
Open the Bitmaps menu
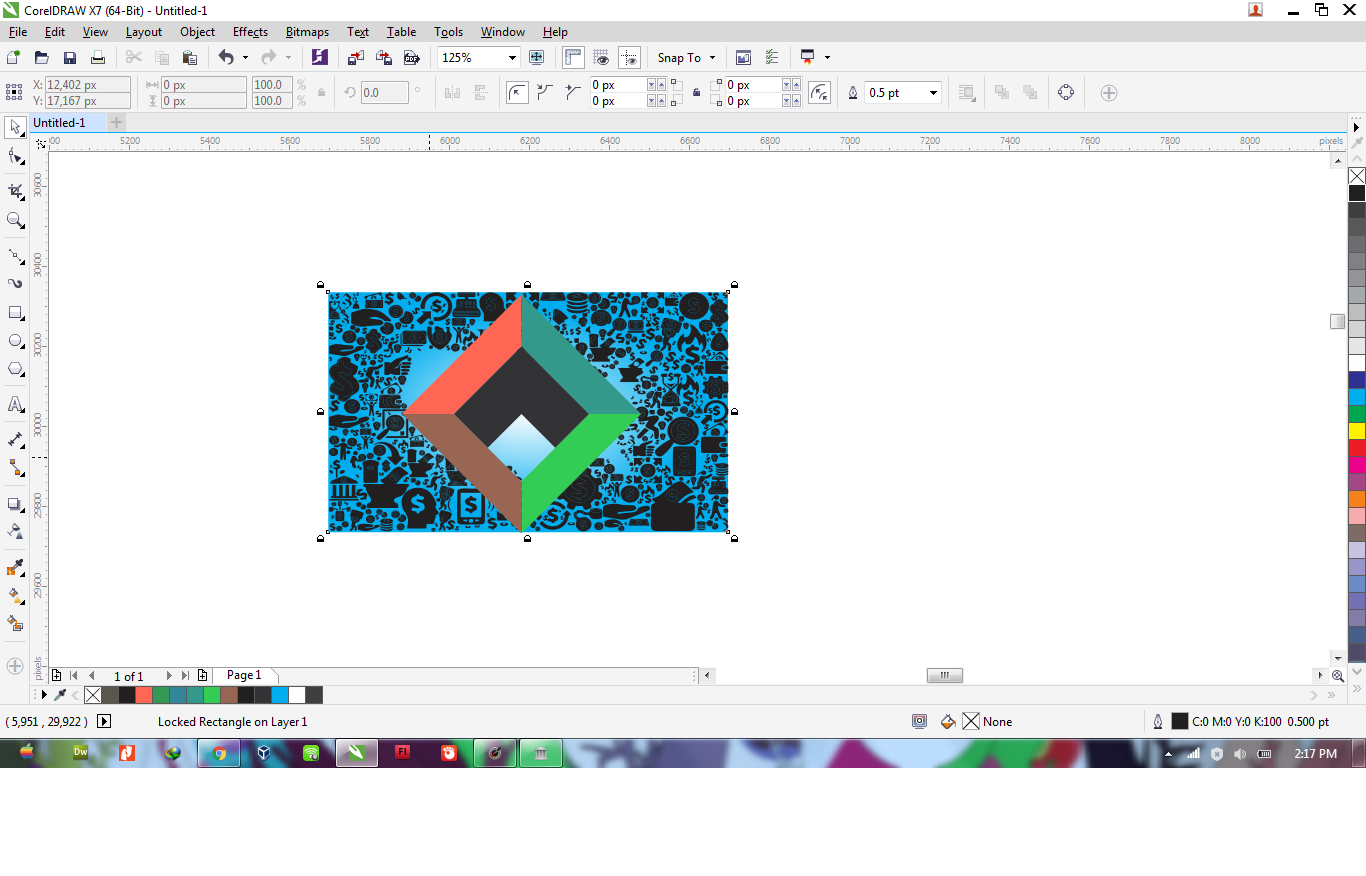tap(307, 32)
